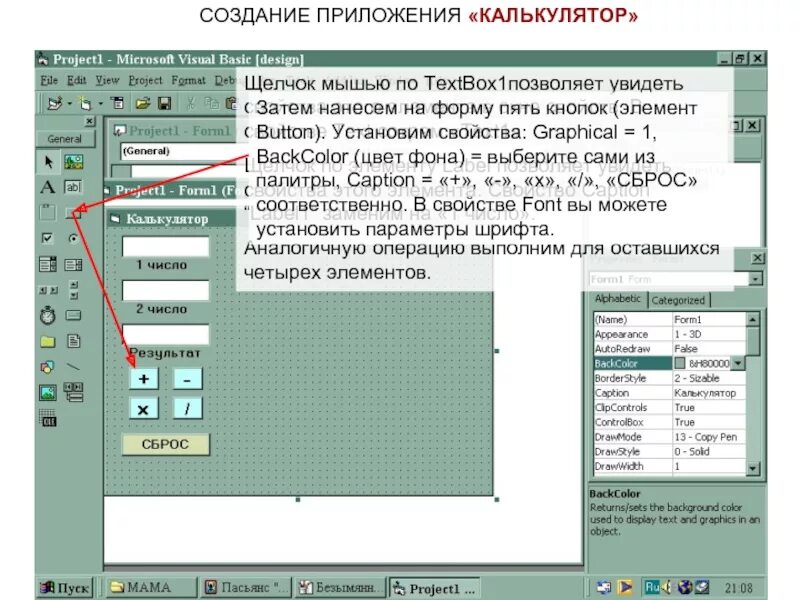The image size is (800, 600).
Task: Click the Add Standard EXE Project toolbar icon
Action: click(x=54, y=104)
